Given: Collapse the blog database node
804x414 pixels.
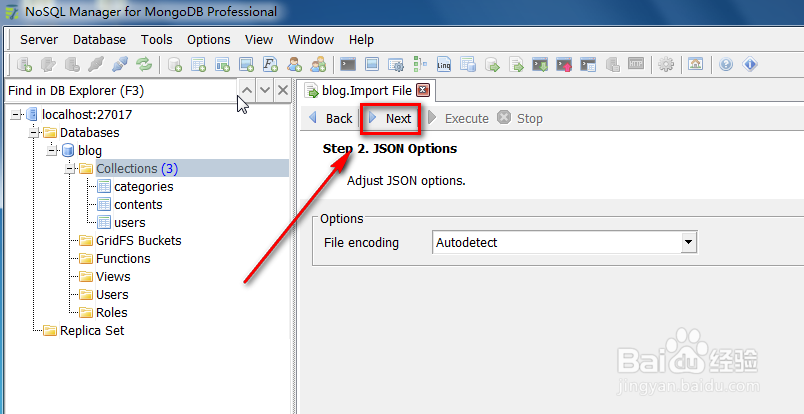Looking at the screenshot, I should [52, 150].
